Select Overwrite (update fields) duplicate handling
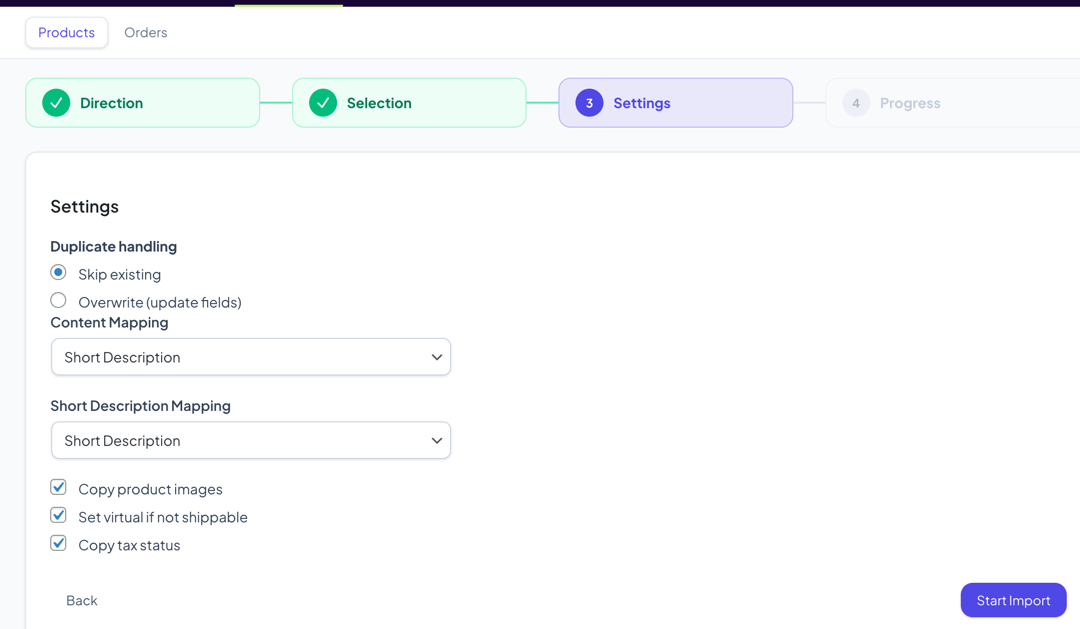This screenshot has width=1080, height=629. (57, 300)
